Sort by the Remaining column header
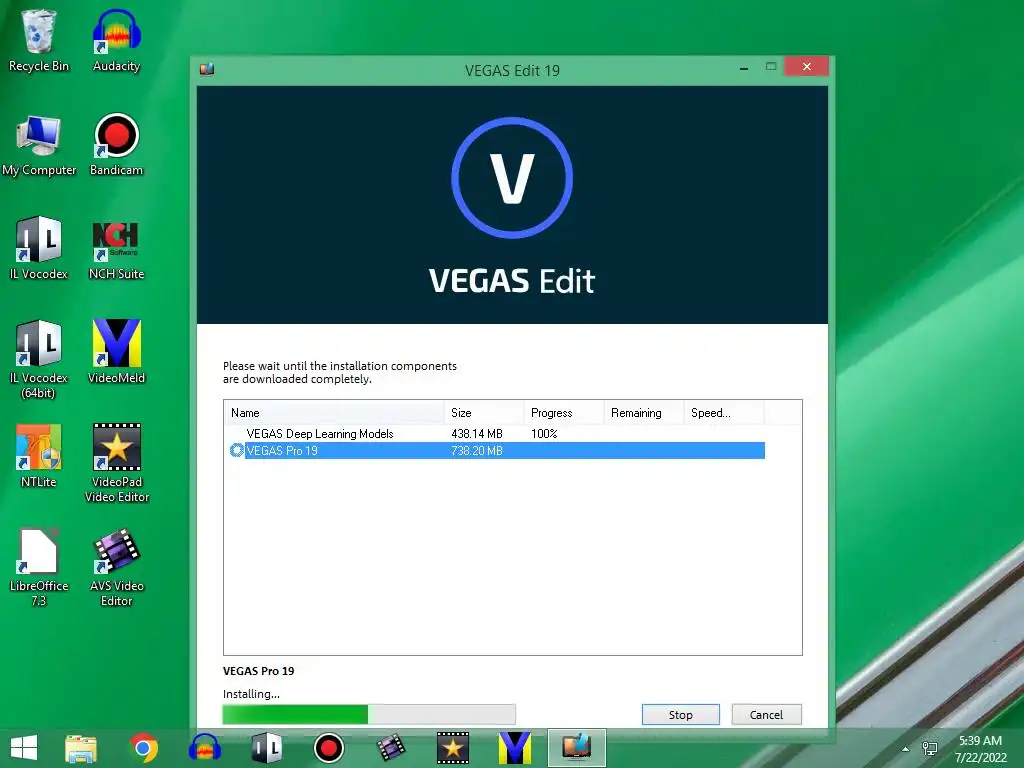 click(x=644, y=413)
